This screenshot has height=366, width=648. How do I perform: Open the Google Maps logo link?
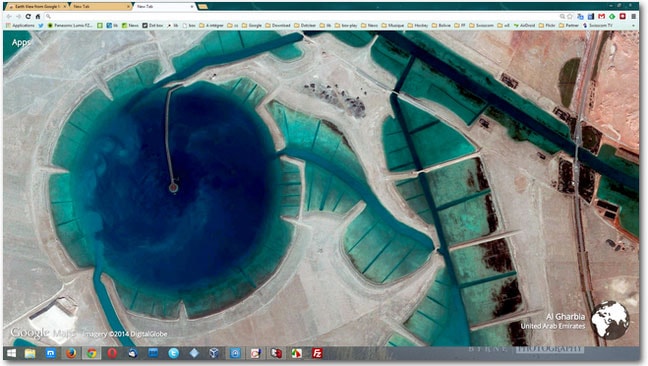point(42,333)
